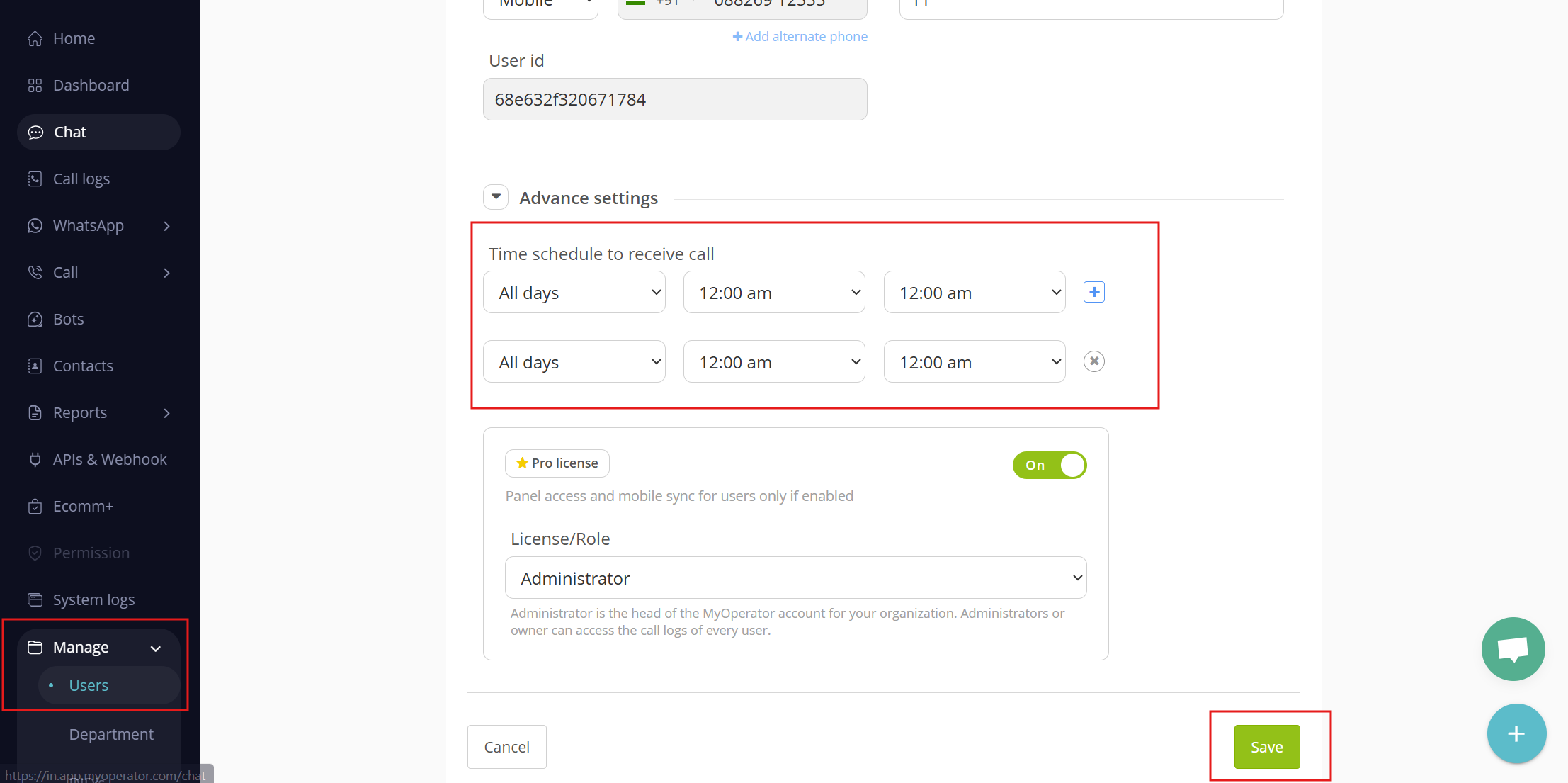Image resolution: width=1568 pixels, height=783 pixels.
Task: Click the floating blue plus button
Action: coord(1516,733)
